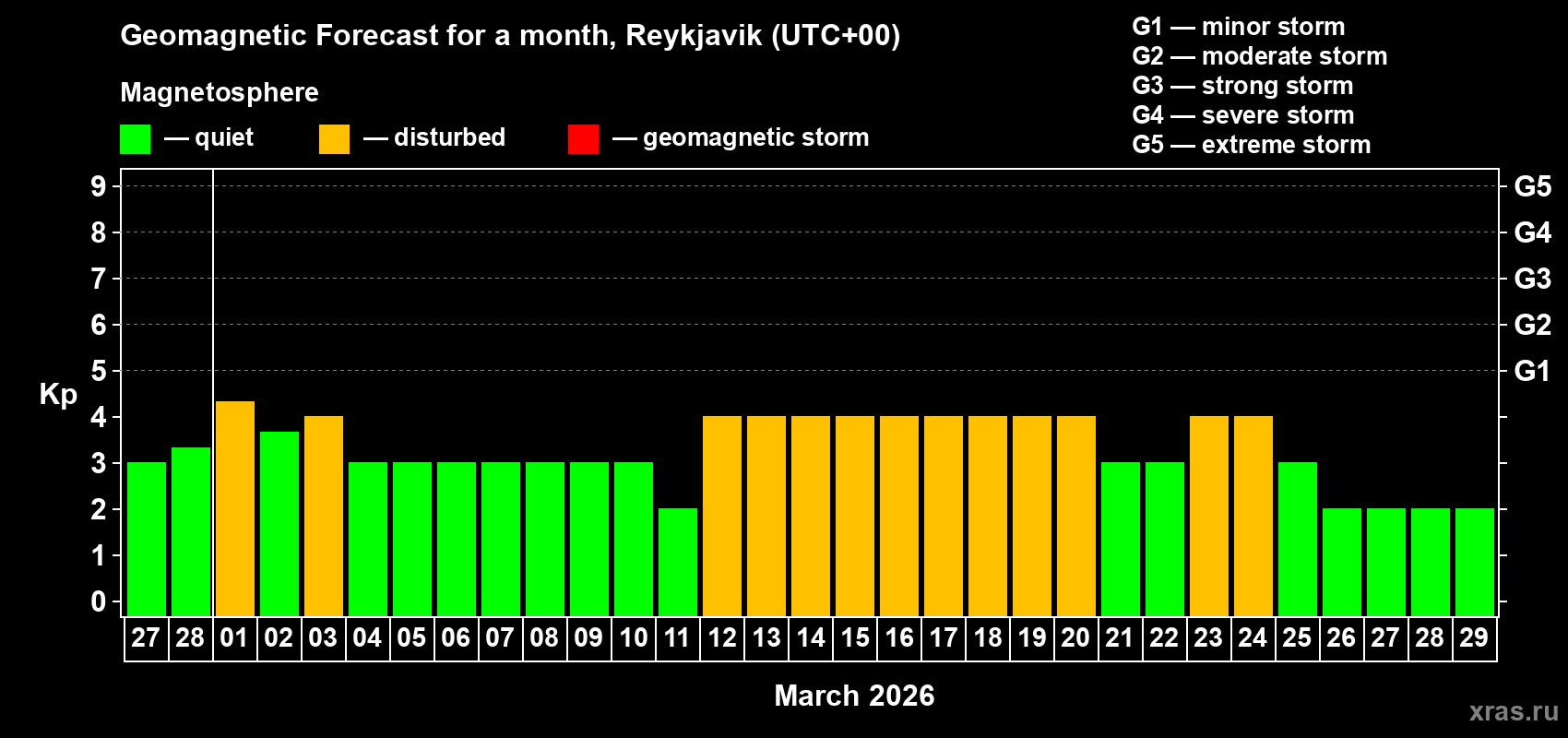Select the orange bar for March 03
The height and width of the screenshot is (738, 1568).
(x=324, y=516)
